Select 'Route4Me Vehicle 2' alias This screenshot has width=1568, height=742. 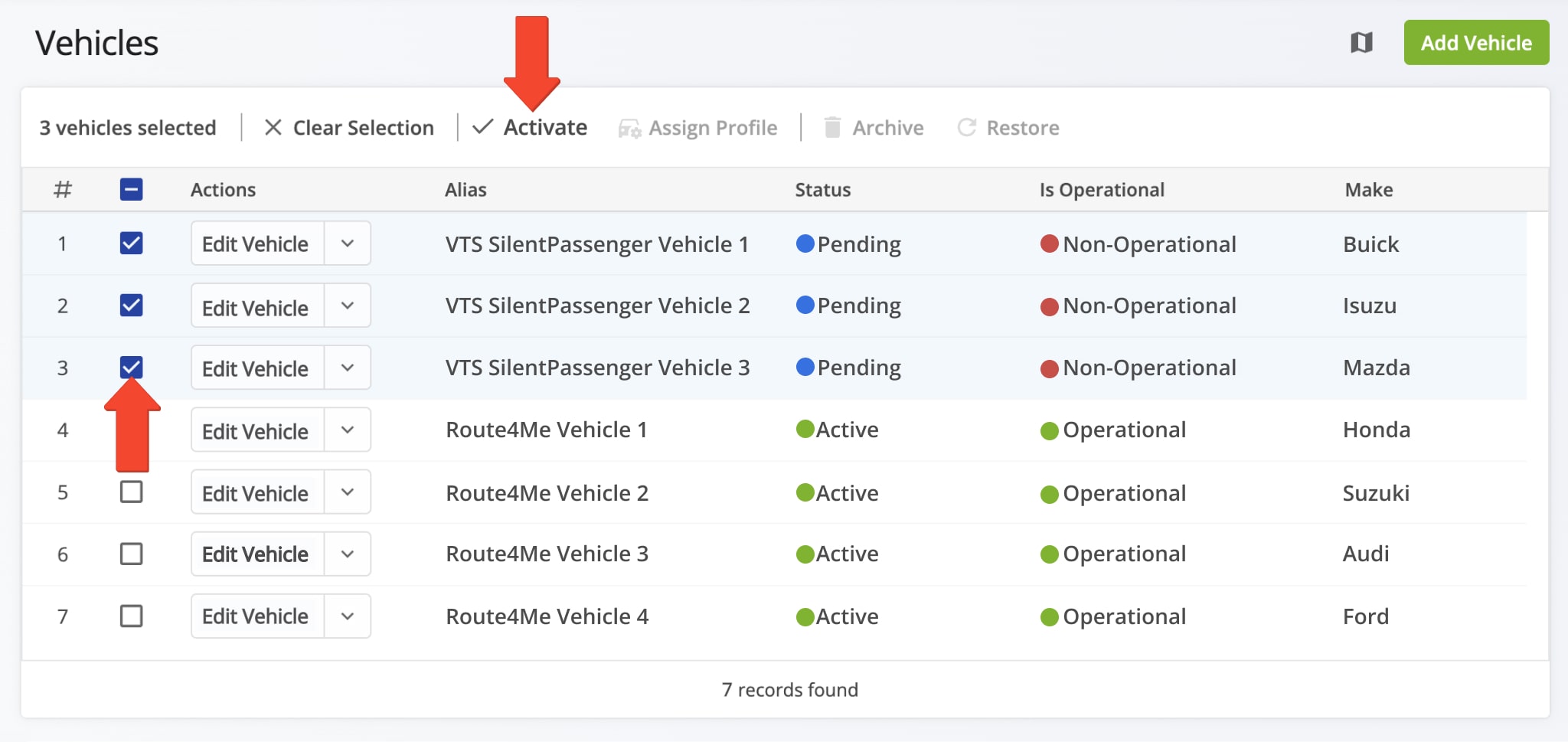(x=547, y=493)
